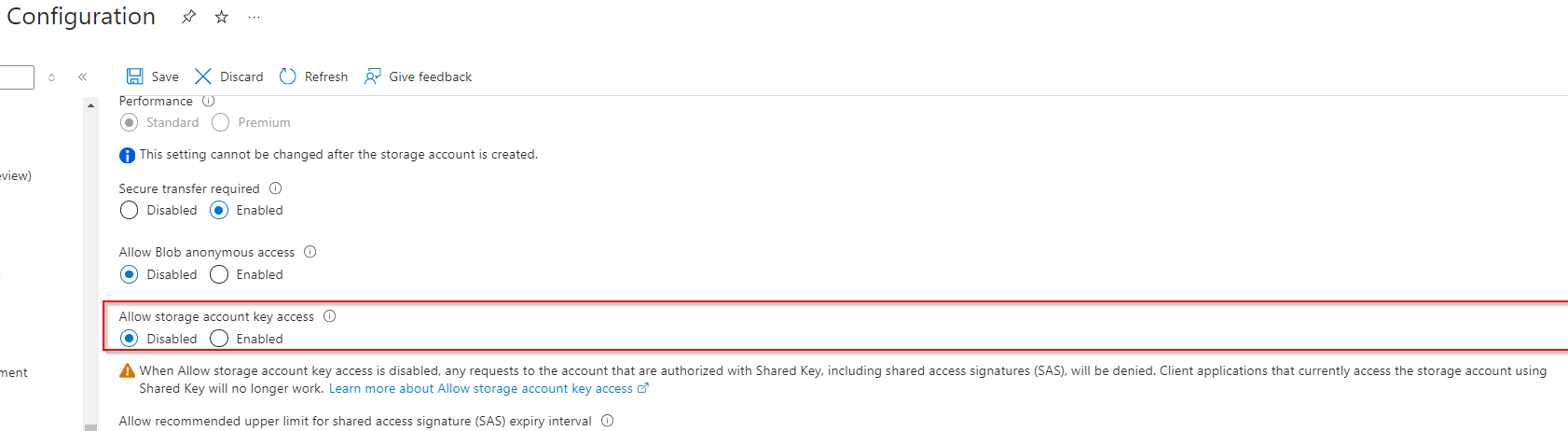1568x431 pixels.
Task: Set Secure transfer required to Disabled
Action: click(x=130, y=211)
